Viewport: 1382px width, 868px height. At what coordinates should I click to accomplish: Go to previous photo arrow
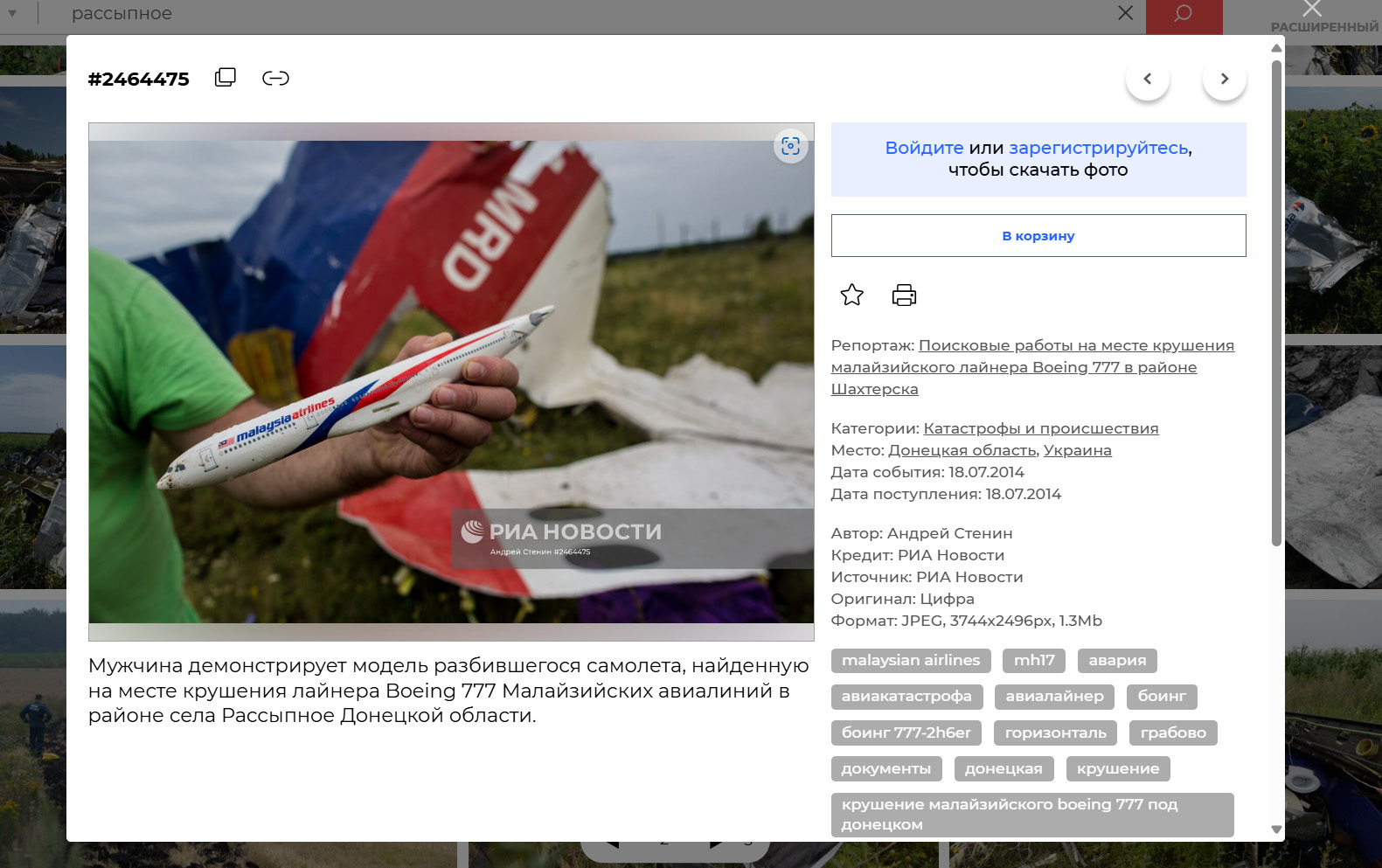coord(1148,79)
